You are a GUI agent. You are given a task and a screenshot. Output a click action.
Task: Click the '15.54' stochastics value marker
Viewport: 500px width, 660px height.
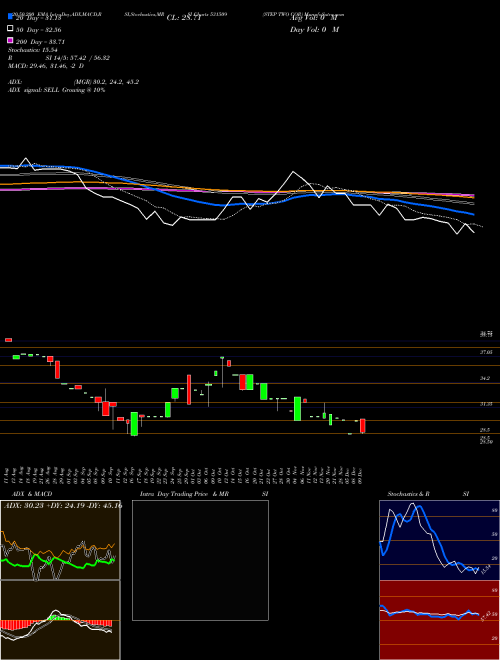coord(485,570)
